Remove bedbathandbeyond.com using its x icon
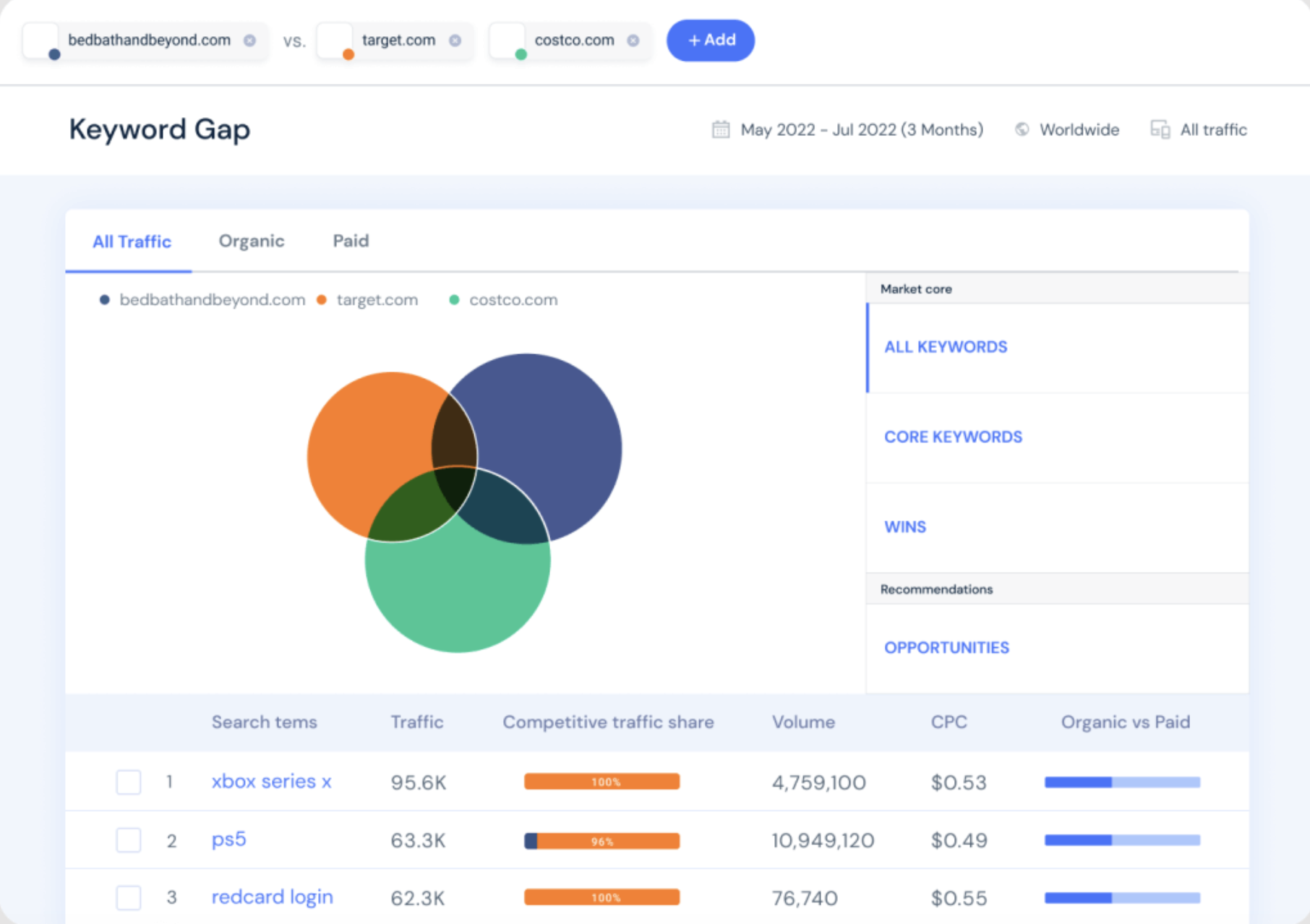 click(x=251, y=40)
